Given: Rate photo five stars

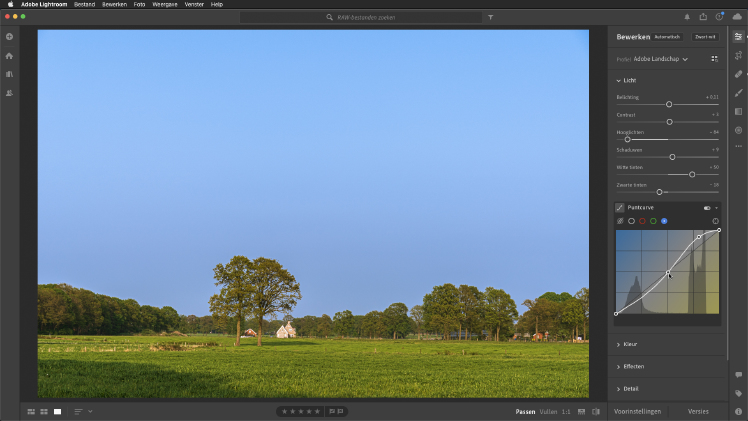Looking at the screenshot, I should point(317,411).
